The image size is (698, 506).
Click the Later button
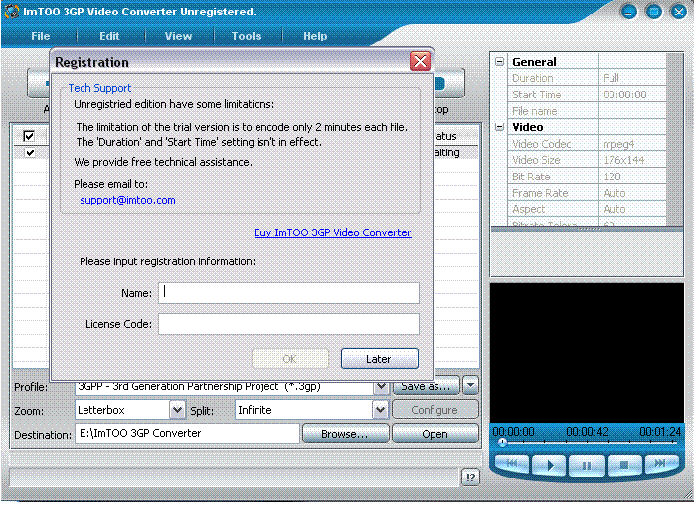tap(380, 359)
